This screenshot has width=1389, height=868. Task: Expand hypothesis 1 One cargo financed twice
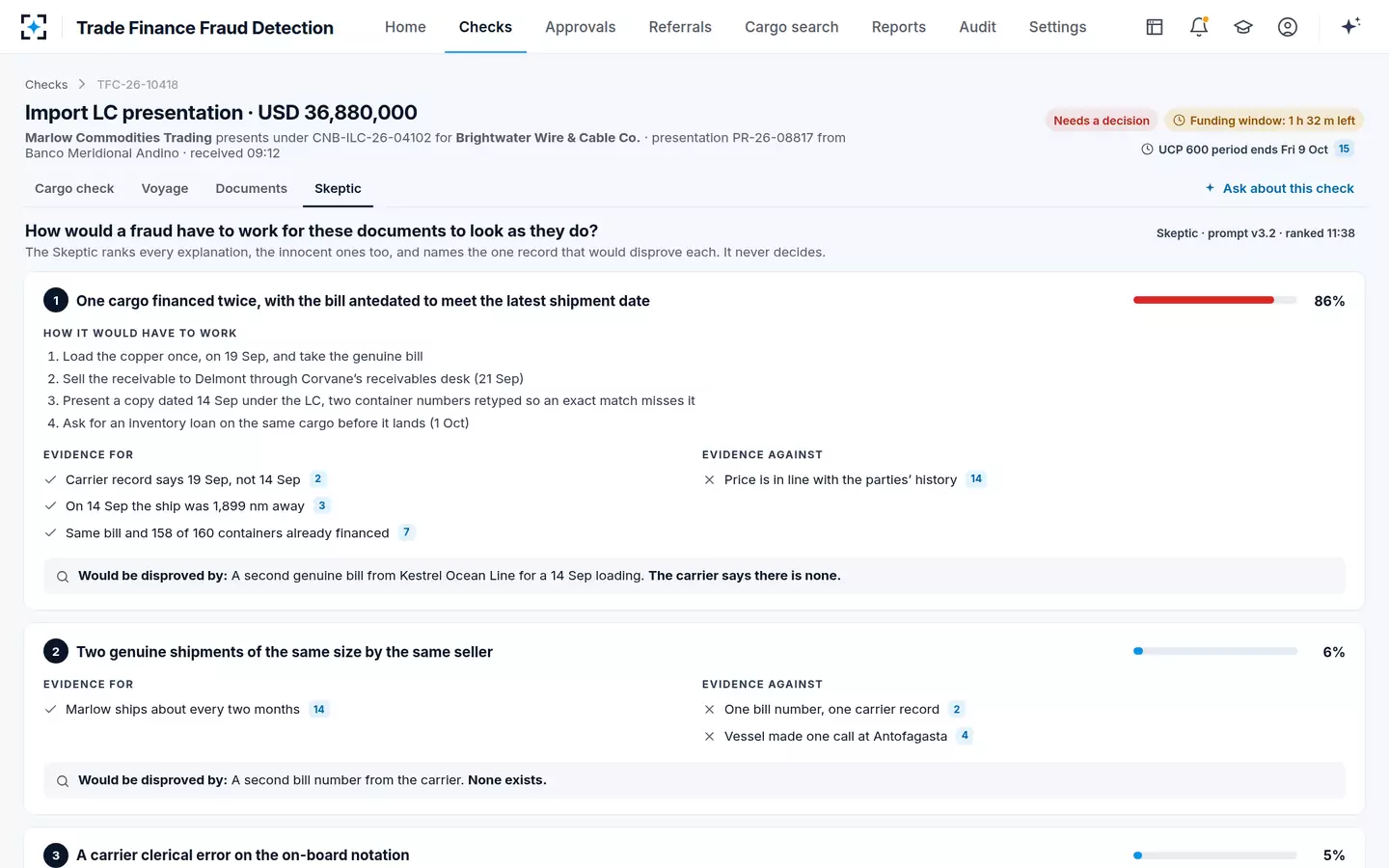pos(363,301)
